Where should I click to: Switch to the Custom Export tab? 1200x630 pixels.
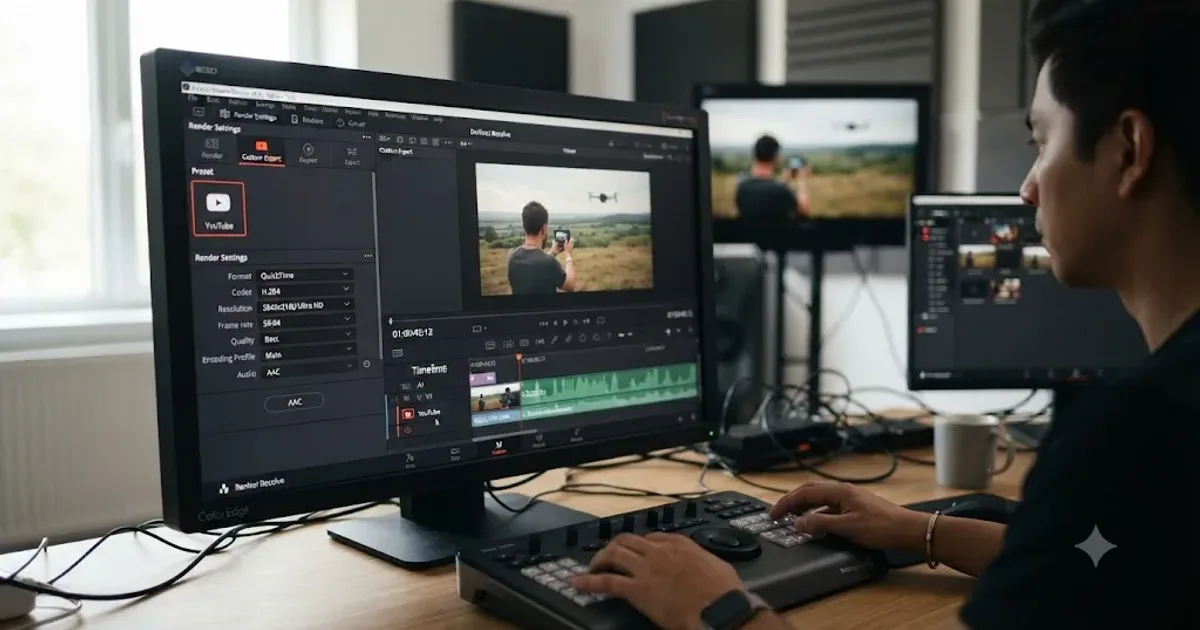[262, 151]
